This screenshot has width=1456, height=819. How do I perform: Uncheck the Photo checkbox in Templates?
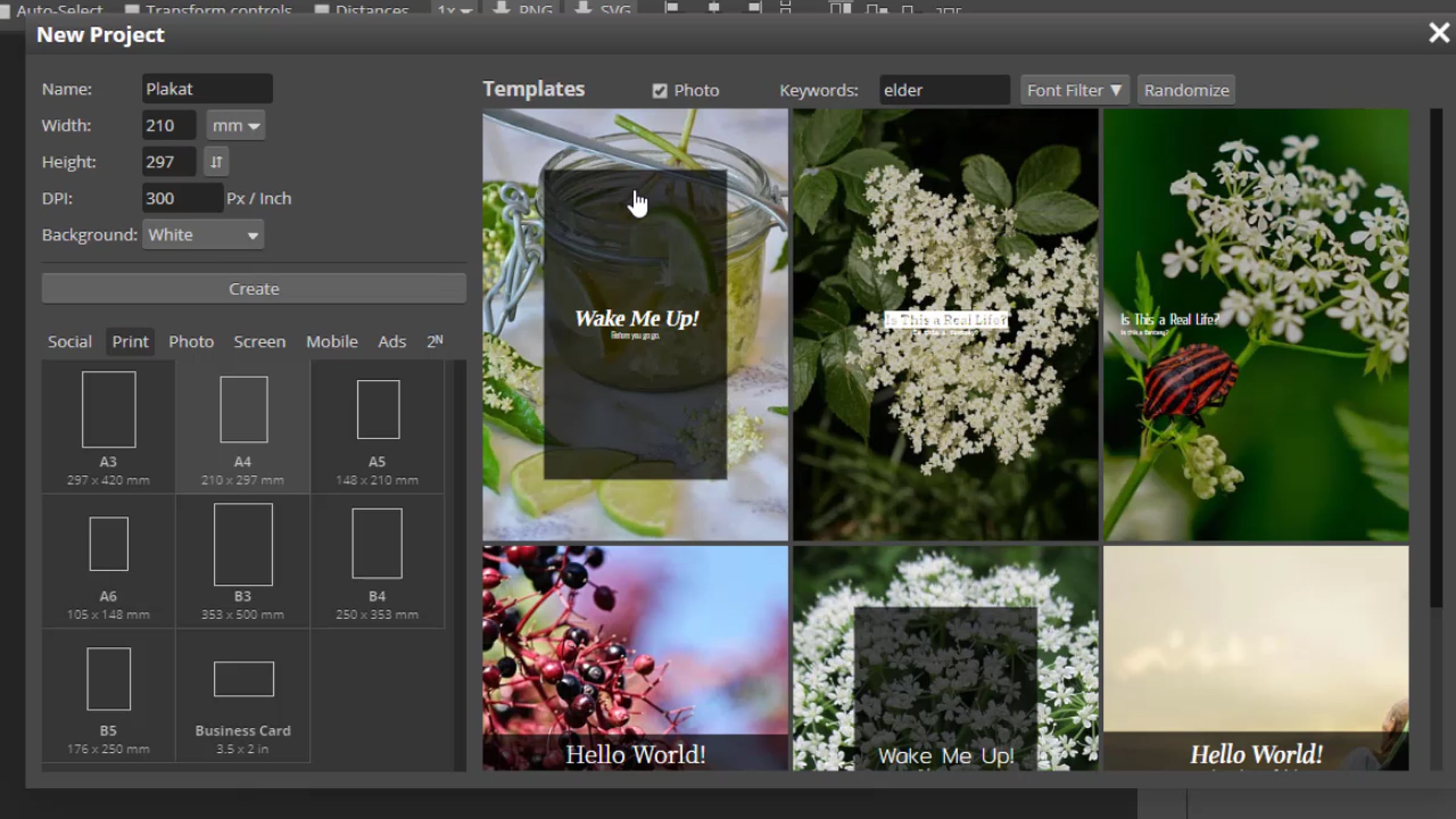[660, 91]
